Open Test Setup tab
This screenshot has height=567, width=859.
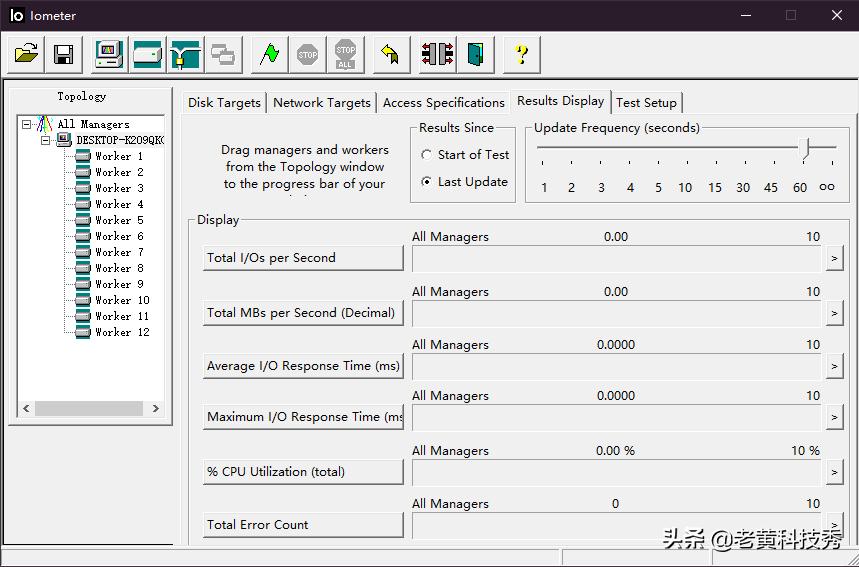point(646,103)
